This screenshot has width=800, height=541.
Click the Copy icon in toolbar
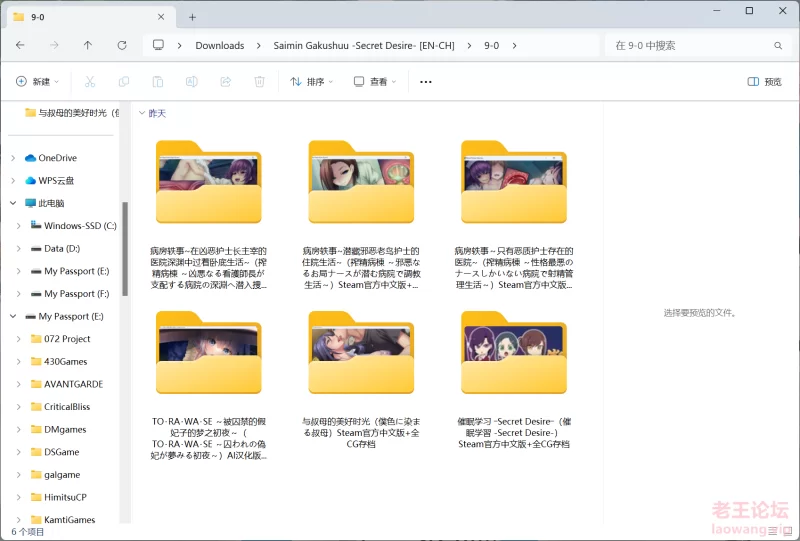123,82
